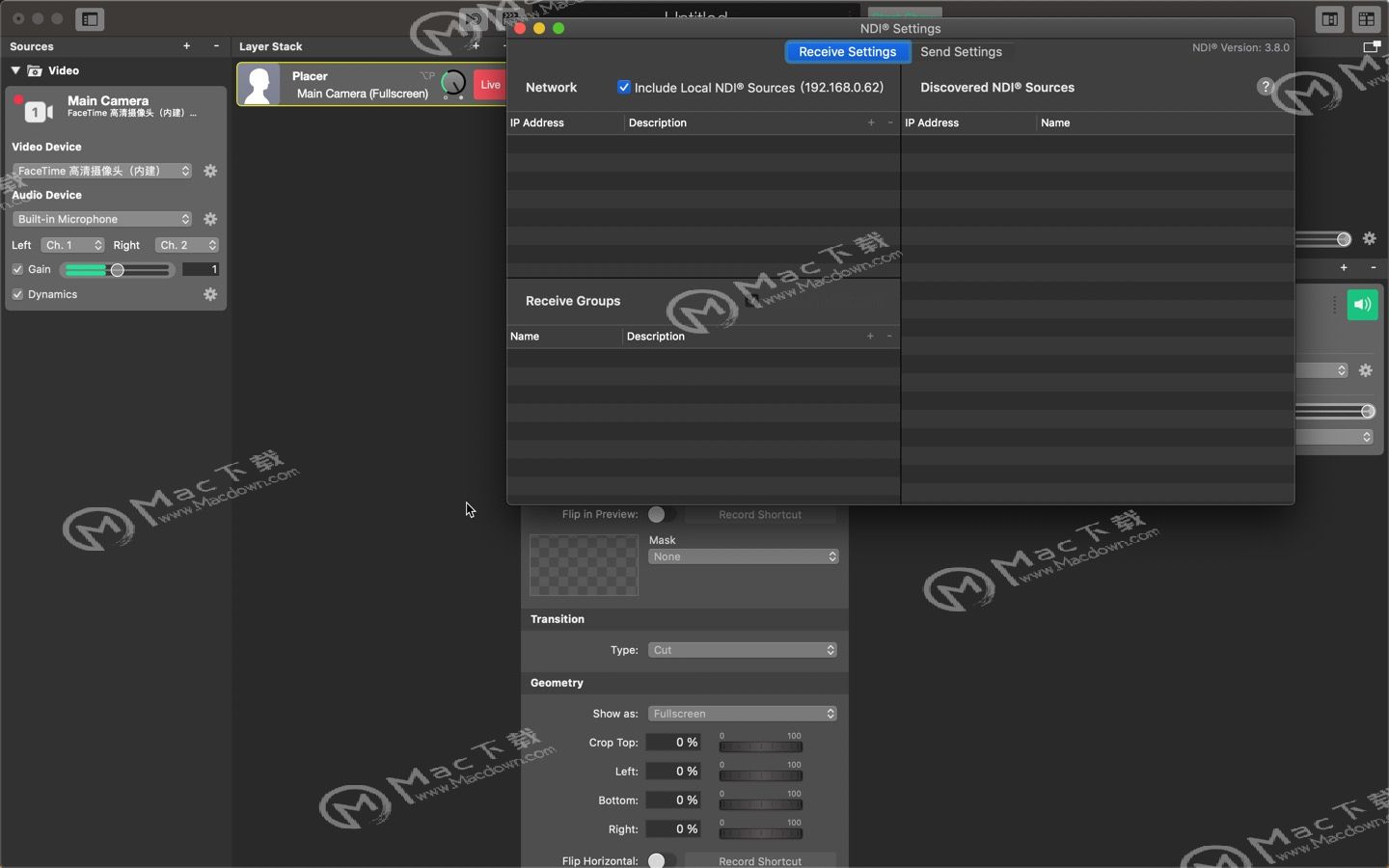
Task: Toggle the sidebar layout icon in toolbar
Action: click(x=90, y=18)
